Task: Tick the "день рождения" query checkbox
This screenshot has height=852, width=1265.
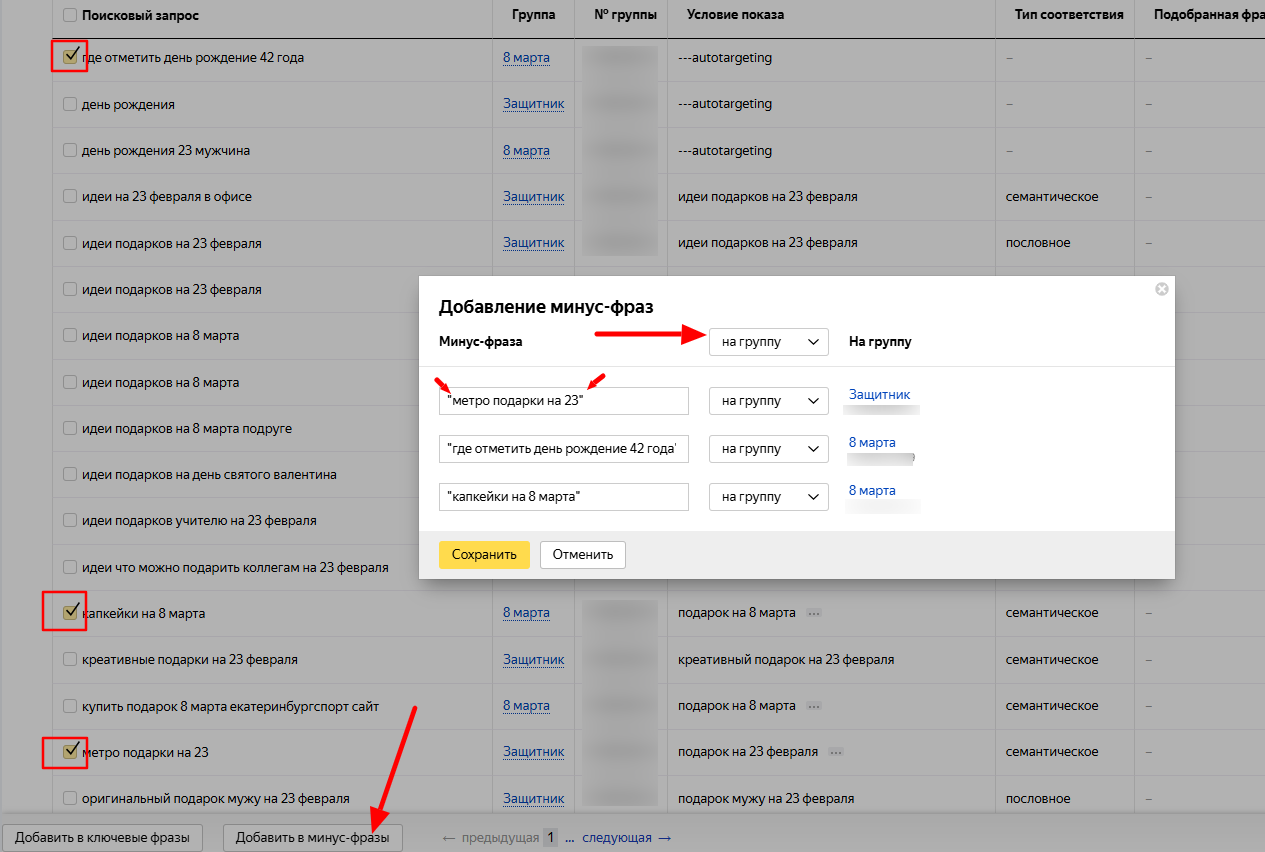Action: [69, 104]
